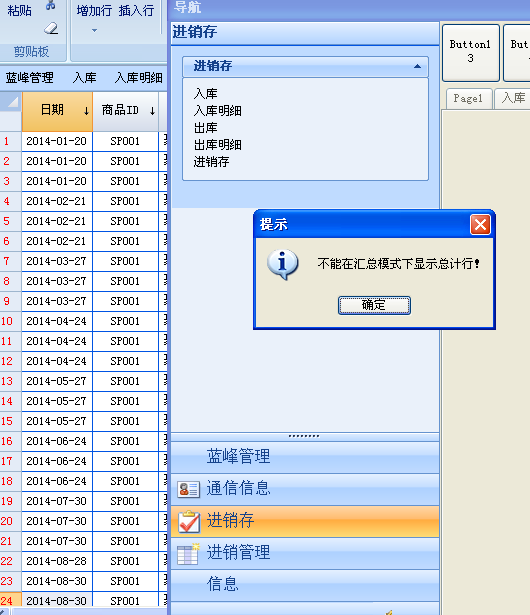Click the Button13 button
Screen dimensions: 530x615
[x=471, y=53]
